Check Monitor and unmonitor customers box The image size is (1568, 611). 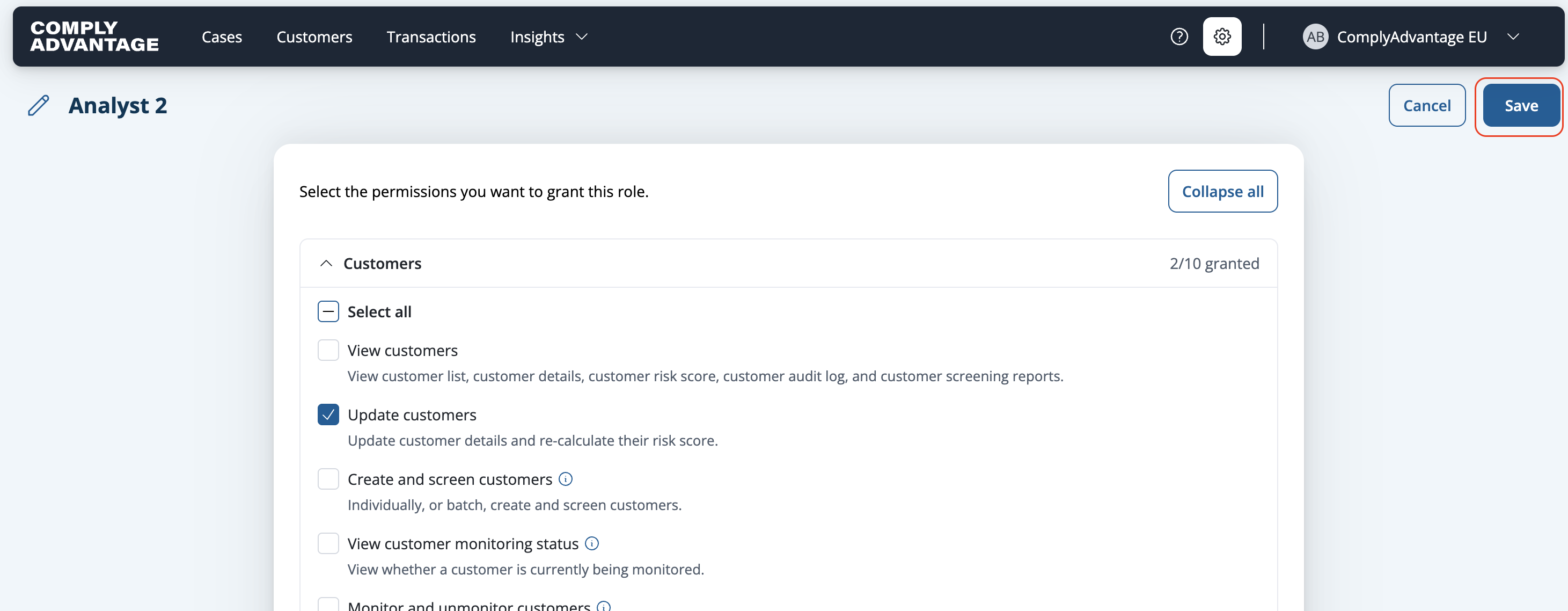click(328, 605)
